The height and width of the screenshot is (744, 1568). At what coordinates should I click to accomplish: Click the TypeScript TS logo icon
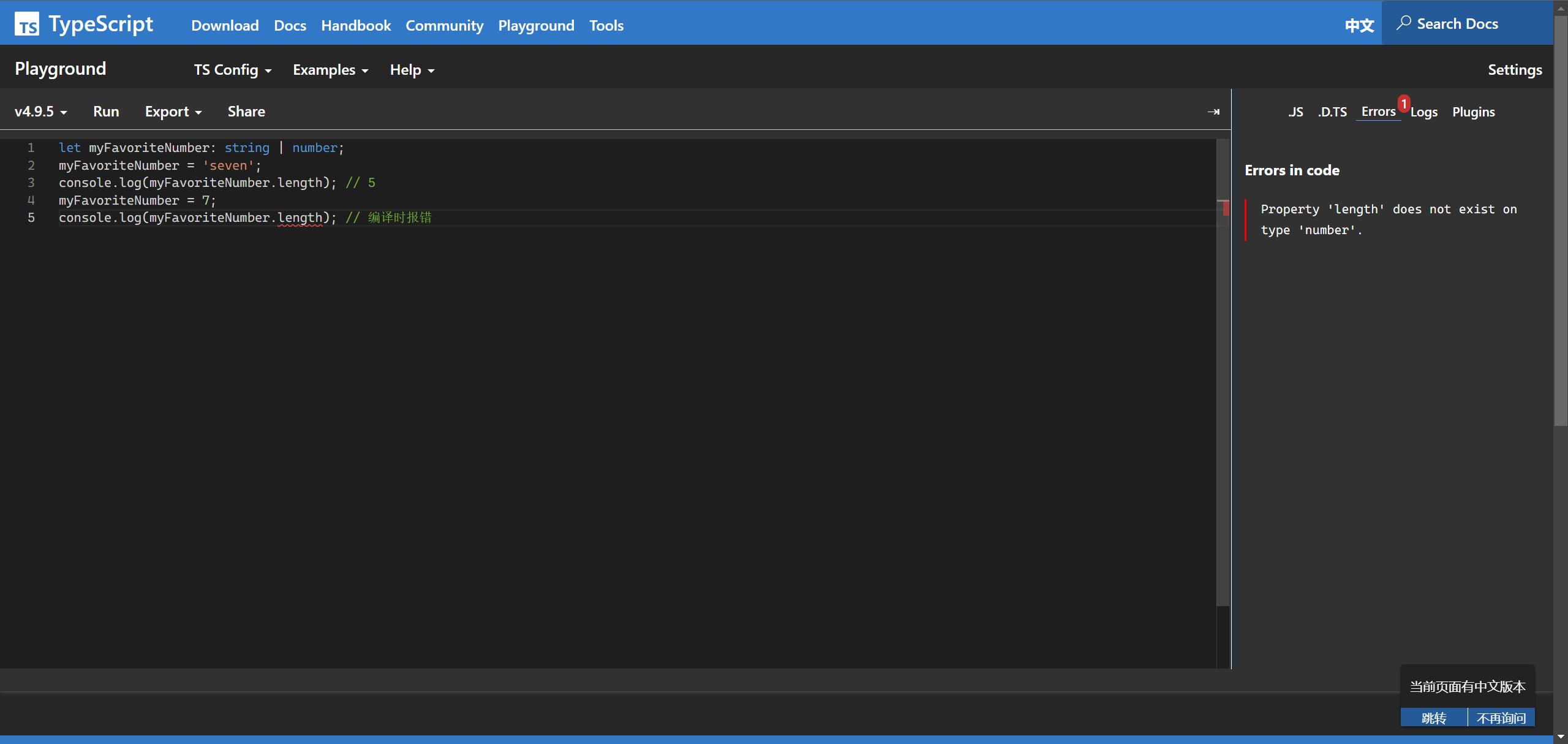(27, 25)
